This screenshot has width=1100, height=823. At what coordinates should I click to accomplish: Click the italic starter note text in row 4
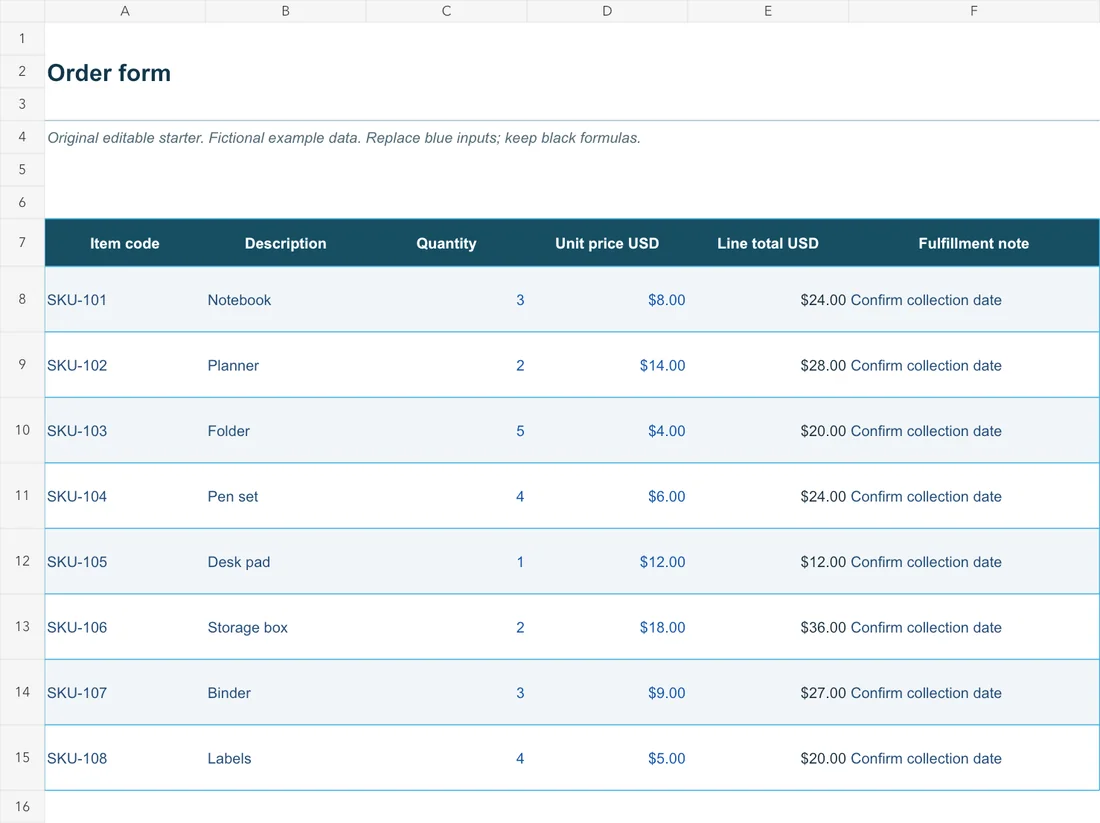344,138
